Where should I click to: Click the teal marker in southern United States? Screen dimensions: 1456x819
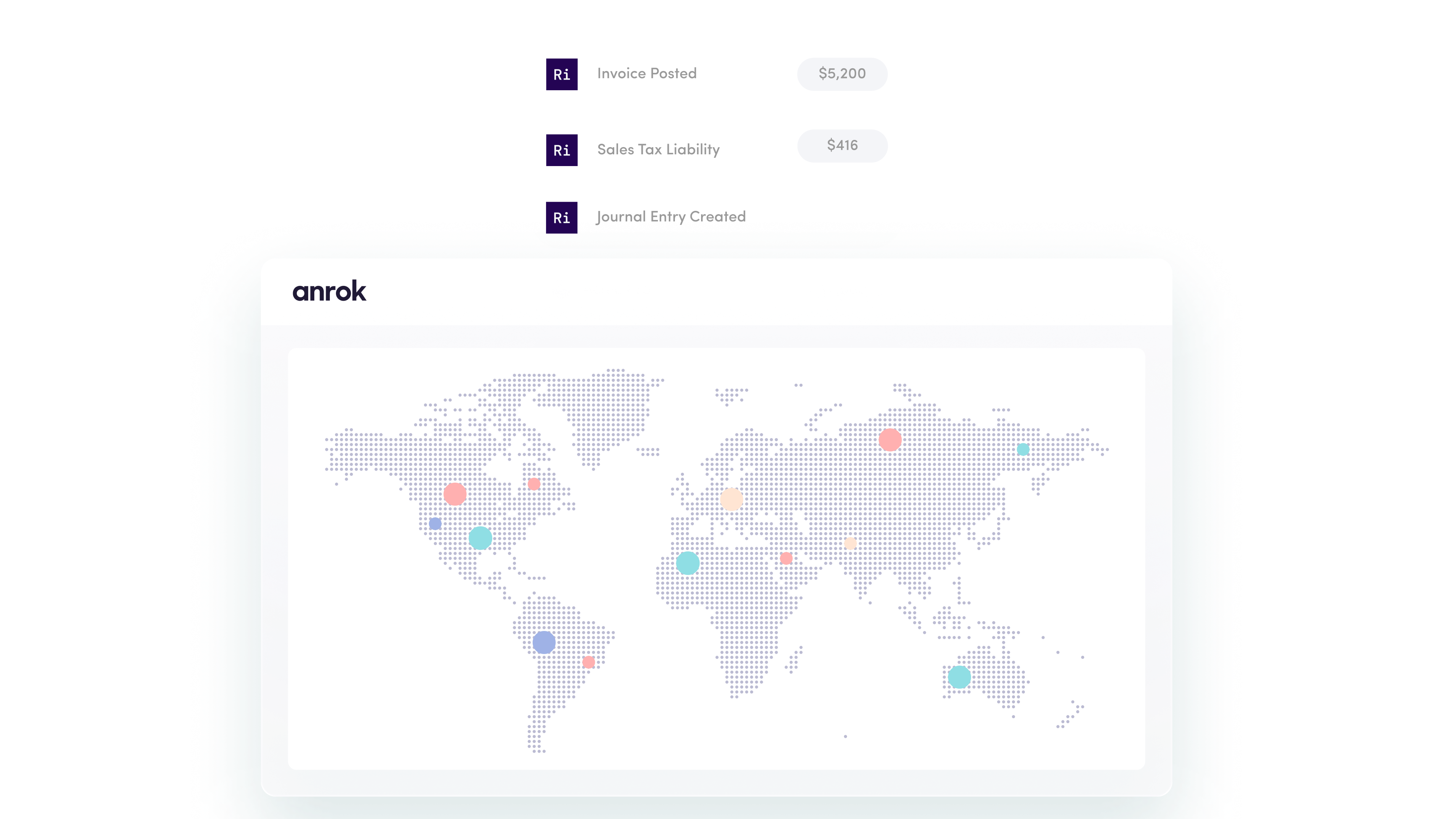(x=480, y=538)
